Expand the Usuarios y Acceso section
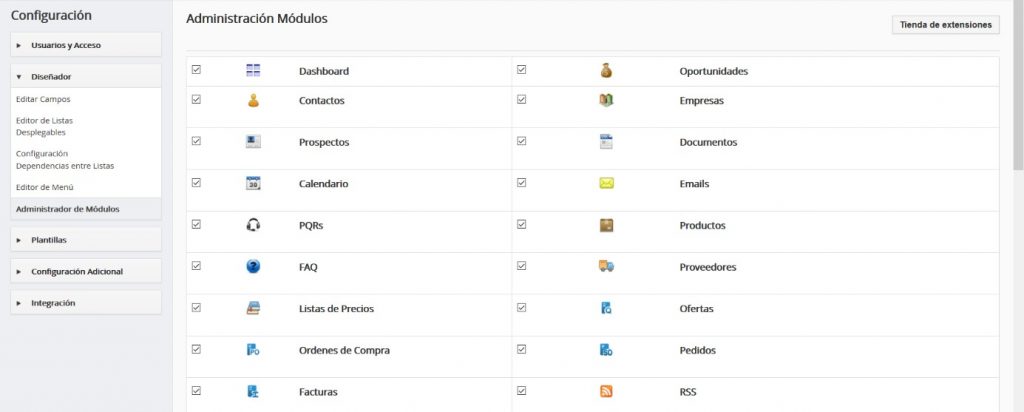1024x412 pixels. (x=86, y=45)
